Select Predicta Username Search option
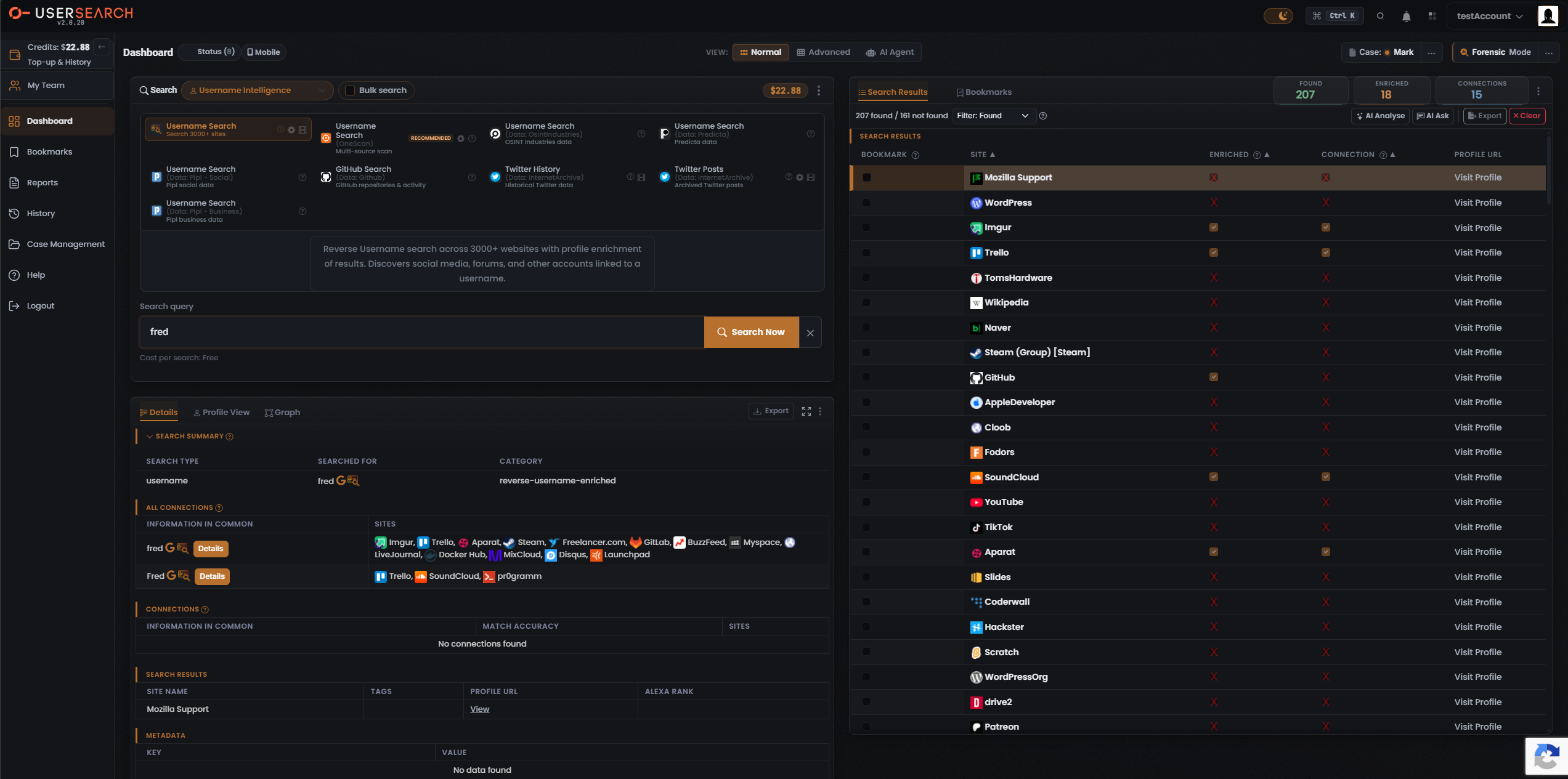The height and width of the screenshot is (779, 1568). click(737, 134)
